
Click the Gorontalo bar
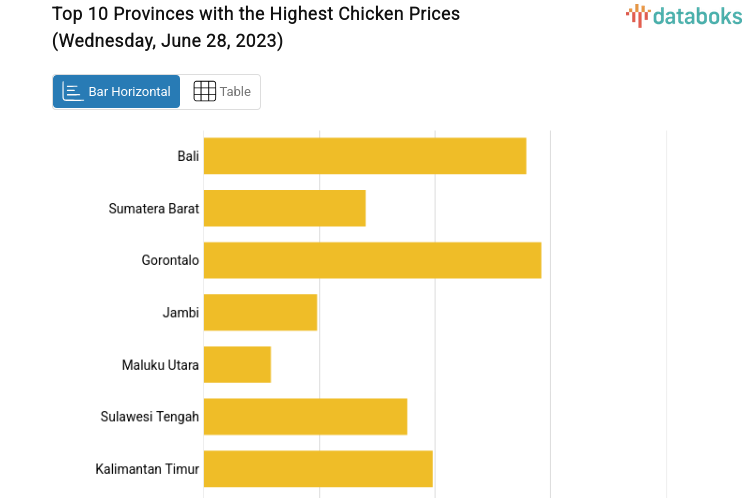pos(372,260)
